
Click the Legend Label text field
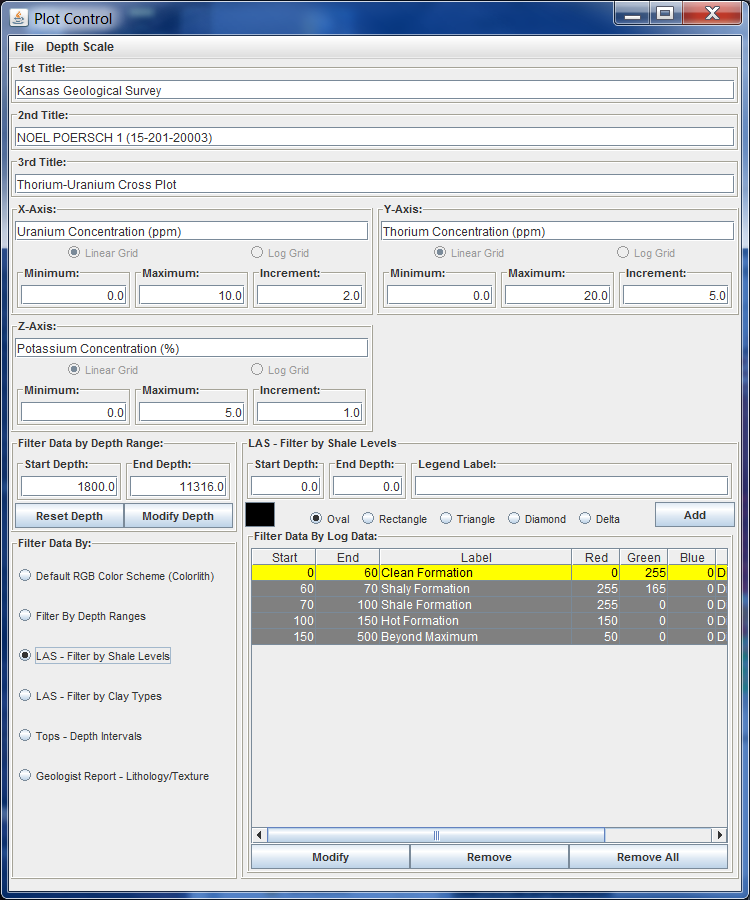(572, 486)
